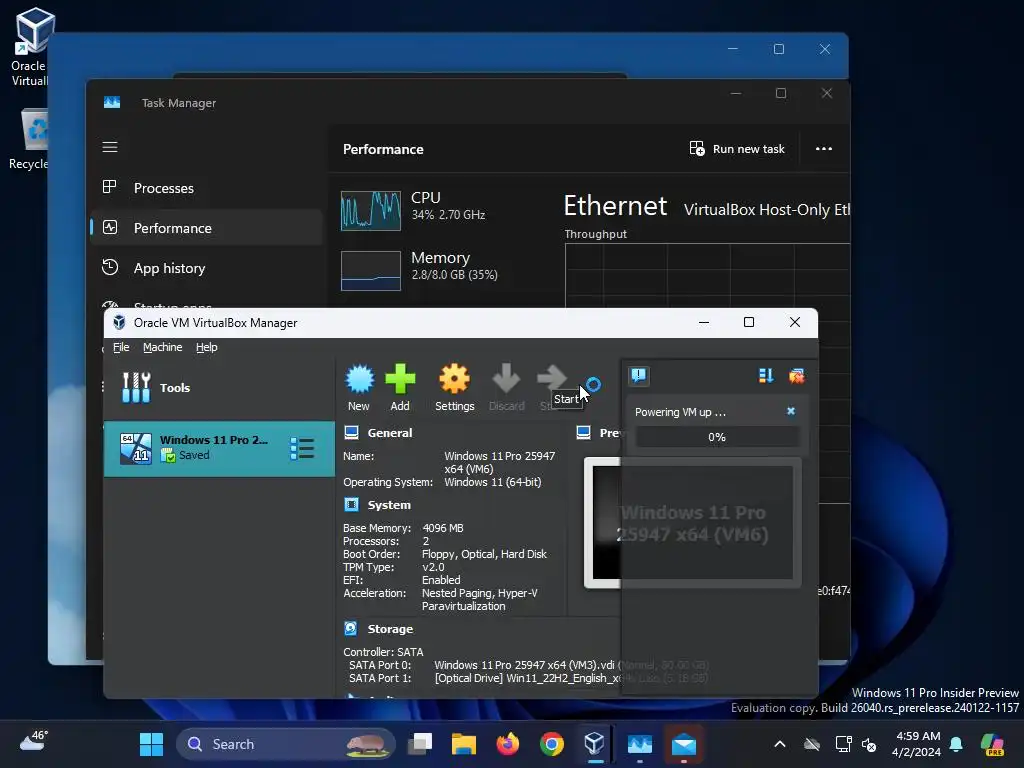1024x768 pixels.
Task: Select the Windows 11 Pro saved VM entry
Action: (x=219, y=449)
